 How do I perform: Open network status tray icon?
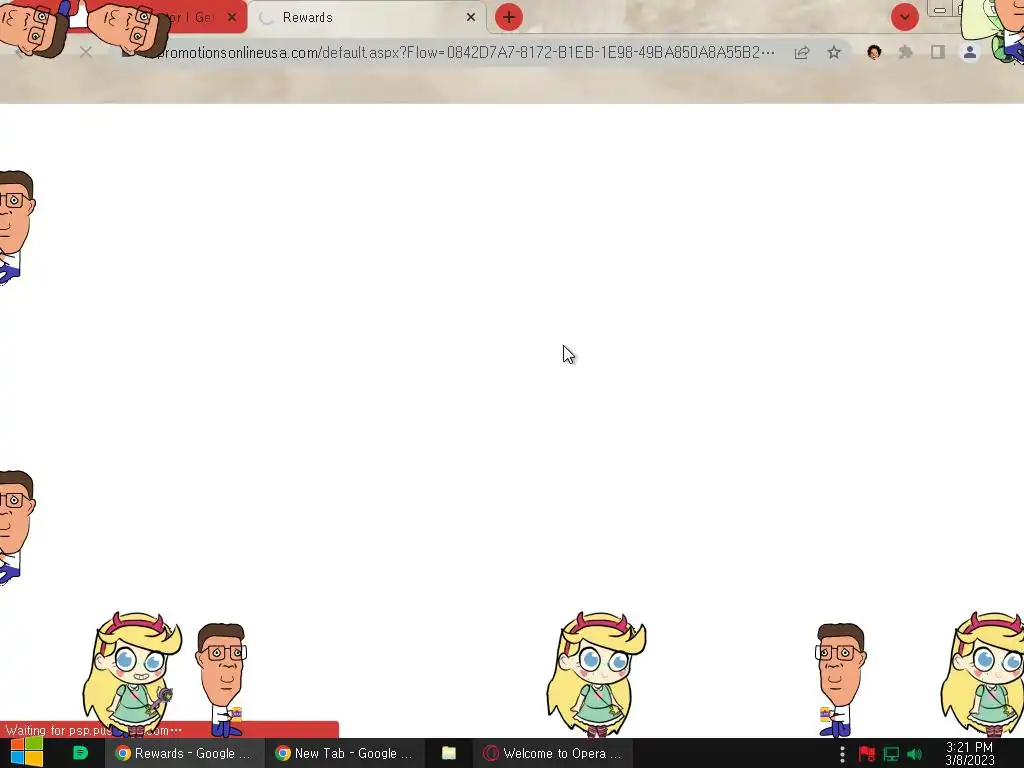[x=891, y=754]
